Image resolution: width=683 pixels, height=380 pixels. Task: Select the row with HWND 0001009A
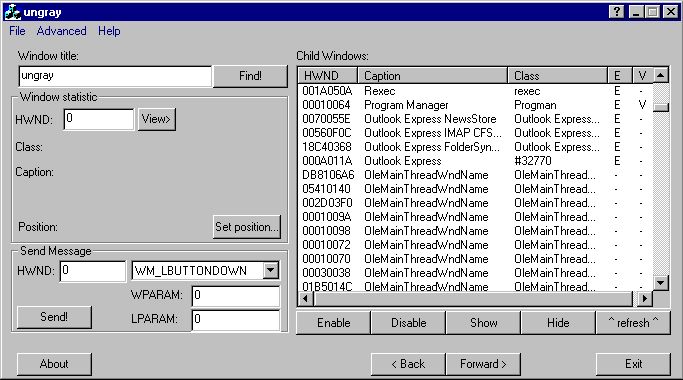click(x=476, y=217)
